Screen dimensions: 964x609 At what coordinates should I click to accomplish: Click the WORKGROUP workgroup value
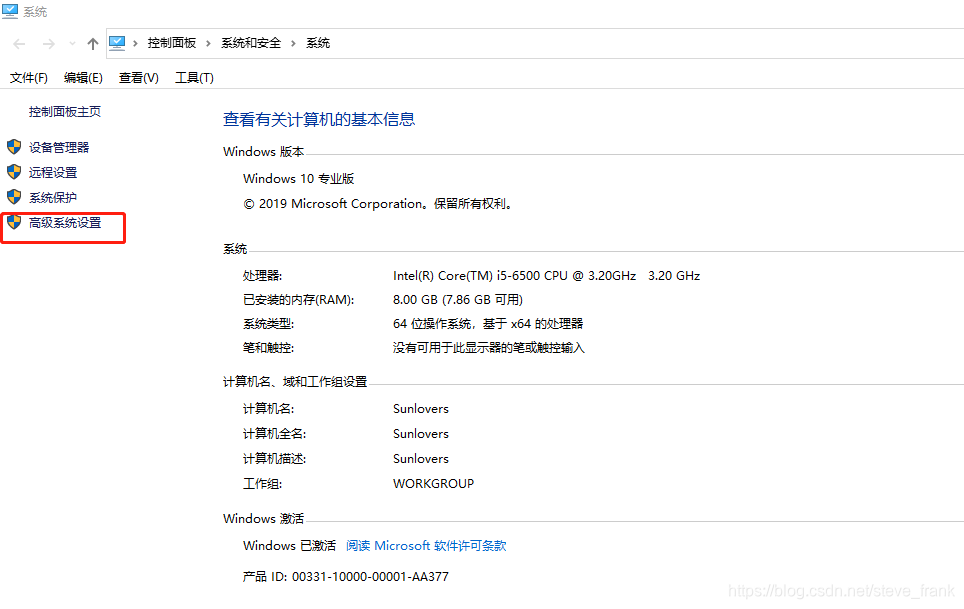[x=433, y=484]
